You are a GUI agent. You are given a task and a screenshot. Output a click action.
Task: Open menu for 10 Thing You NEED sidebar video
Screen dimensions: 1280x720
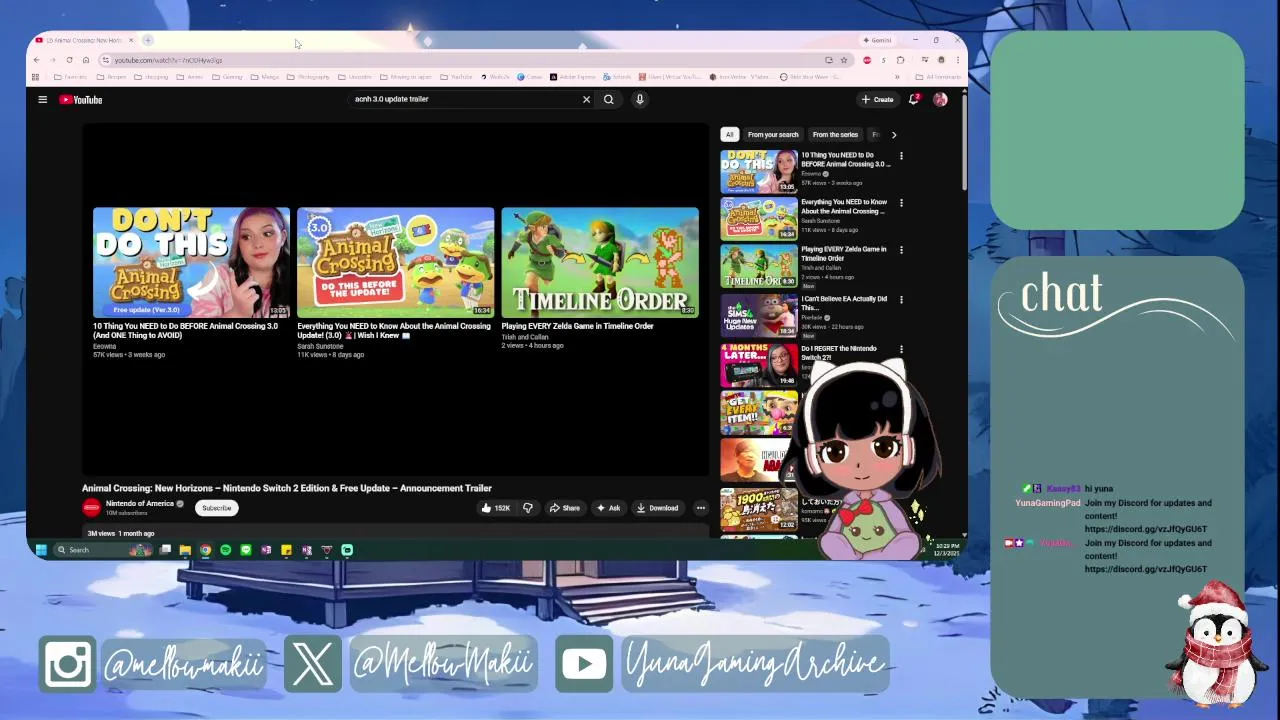901,156
